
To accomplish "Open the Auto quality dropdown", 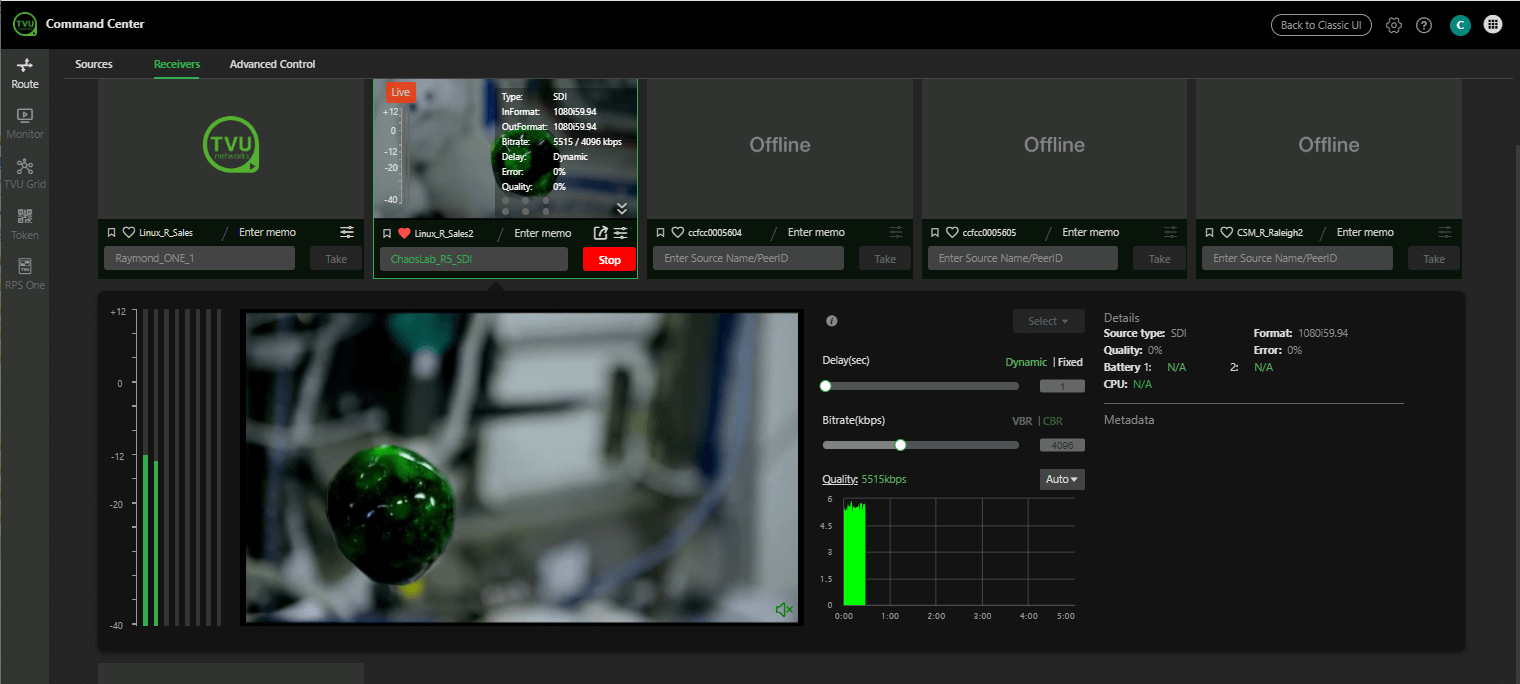I will 1061,480.
